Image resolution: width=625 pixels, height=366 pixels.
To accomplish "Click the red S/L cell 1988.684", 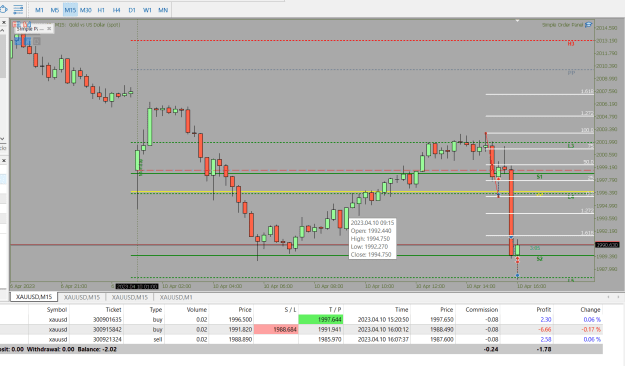I will [x=276, y=329].
